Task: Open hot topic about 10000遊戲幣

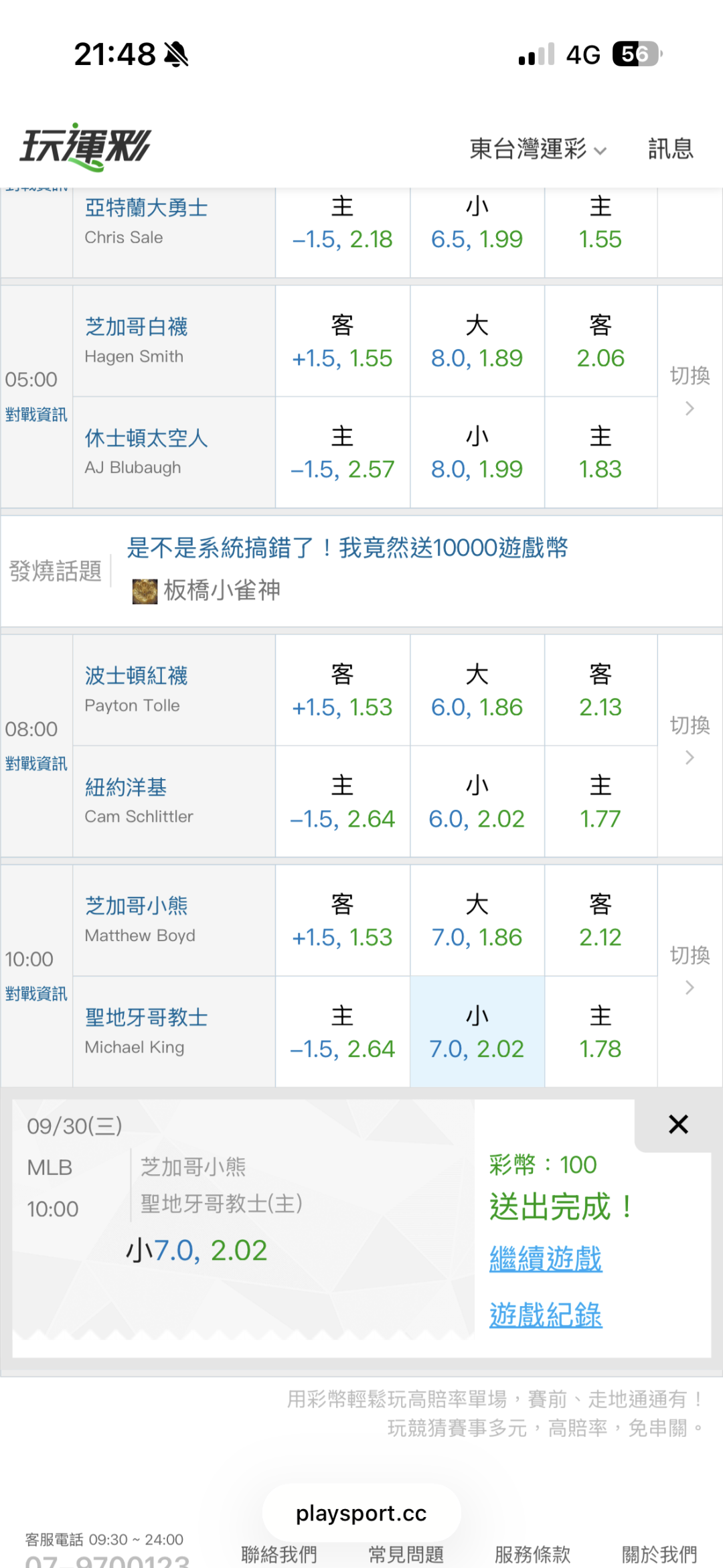Action: (x=347, y=548)
